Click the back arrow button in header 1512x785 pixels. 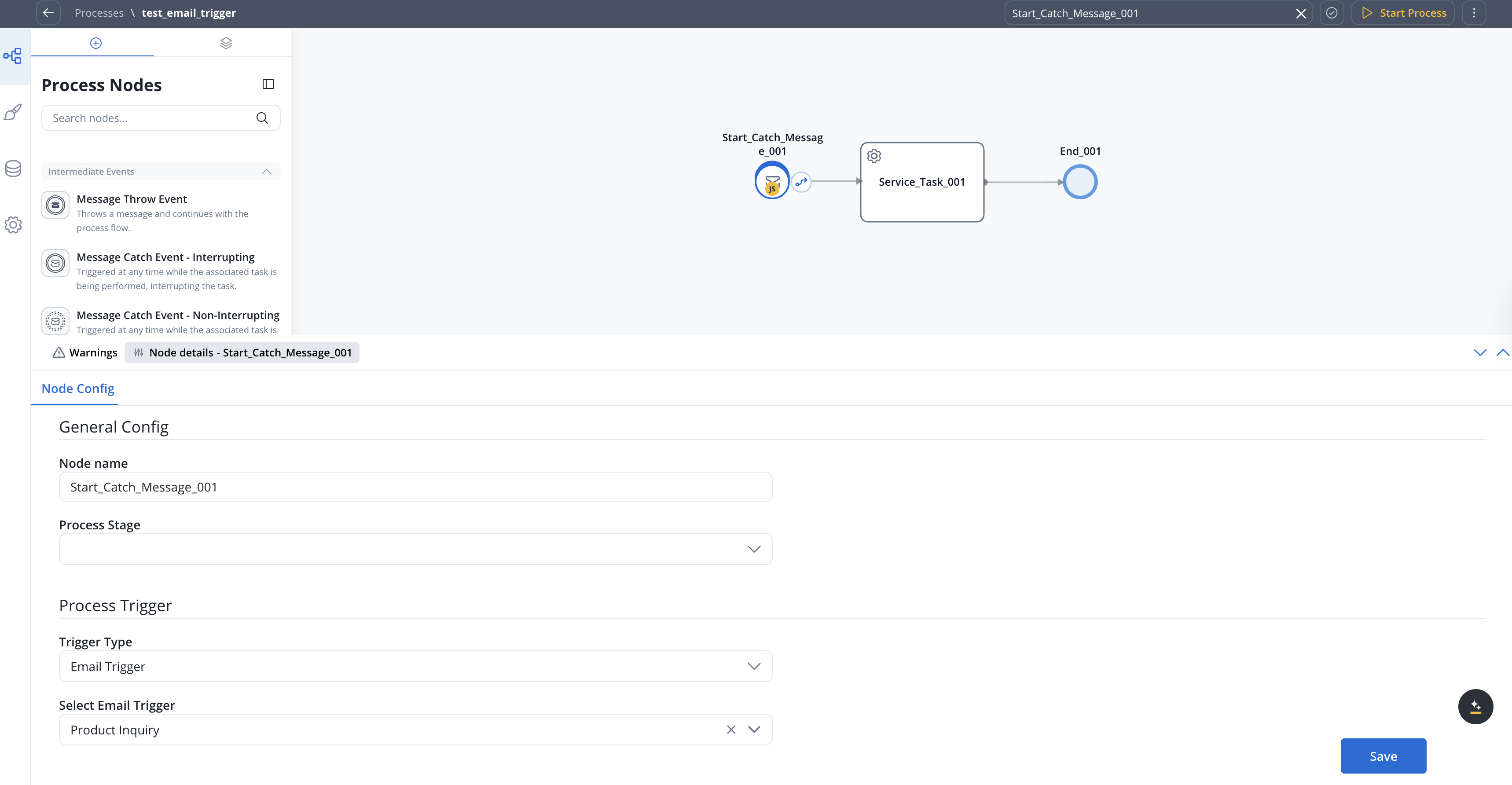click(48, 13)
